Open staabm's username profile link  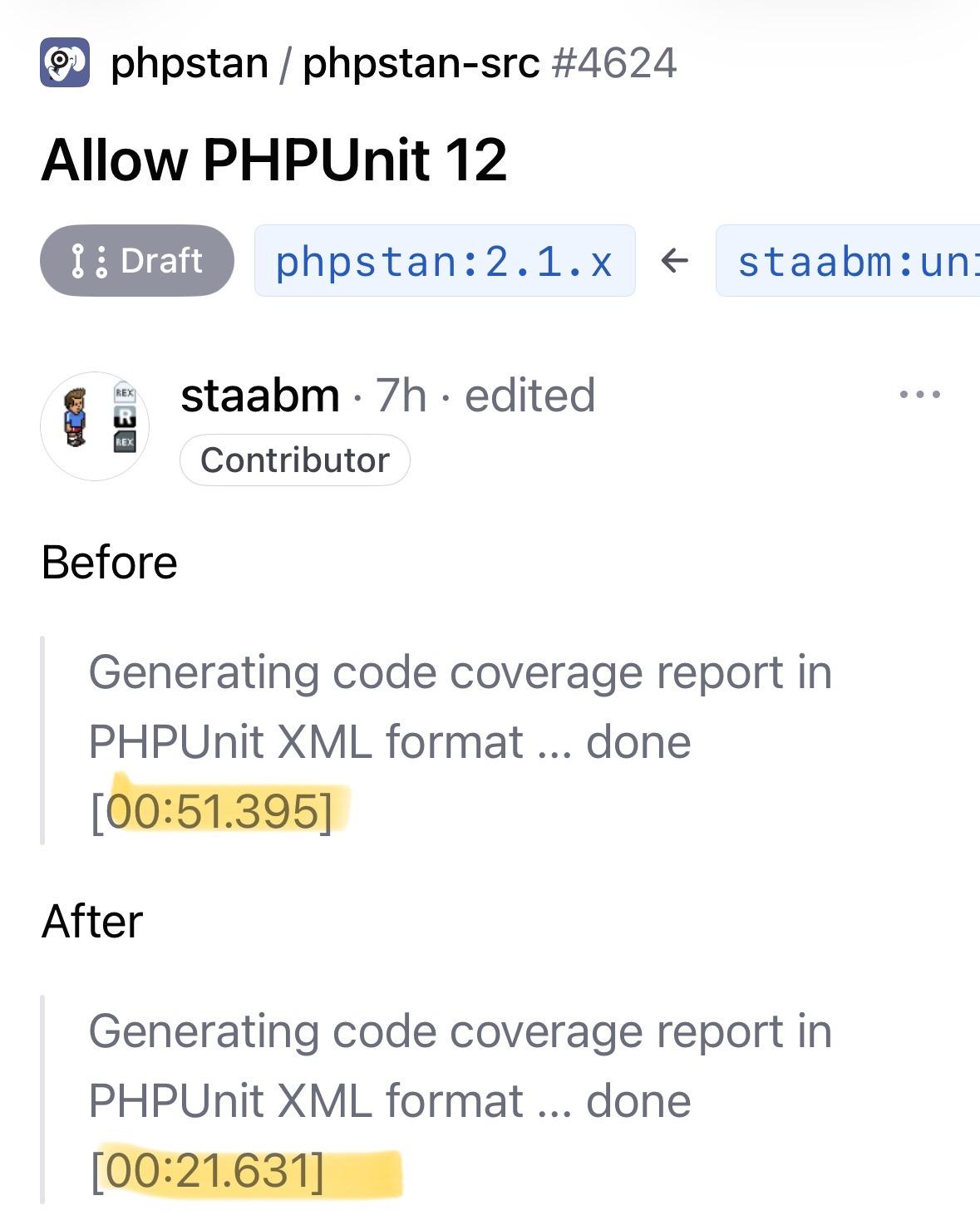click(x=260, y=396)
